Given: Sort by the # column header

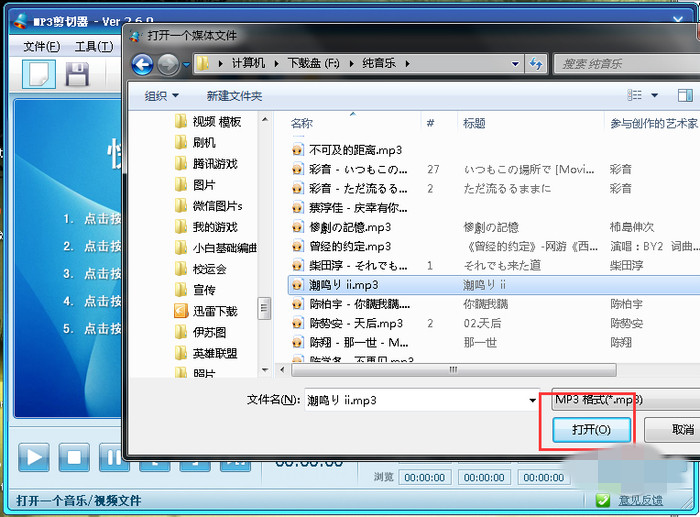Looking at the screenshot, I should [430, 123].
